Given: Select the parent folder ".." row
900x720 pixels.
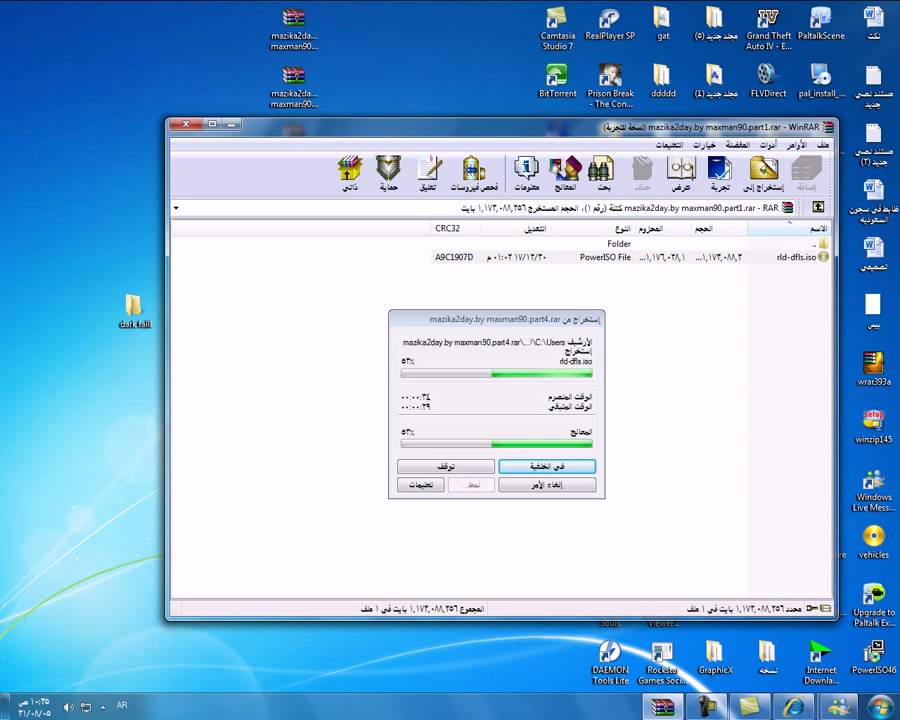Looking at the screenshot, I should pos(631,244).
